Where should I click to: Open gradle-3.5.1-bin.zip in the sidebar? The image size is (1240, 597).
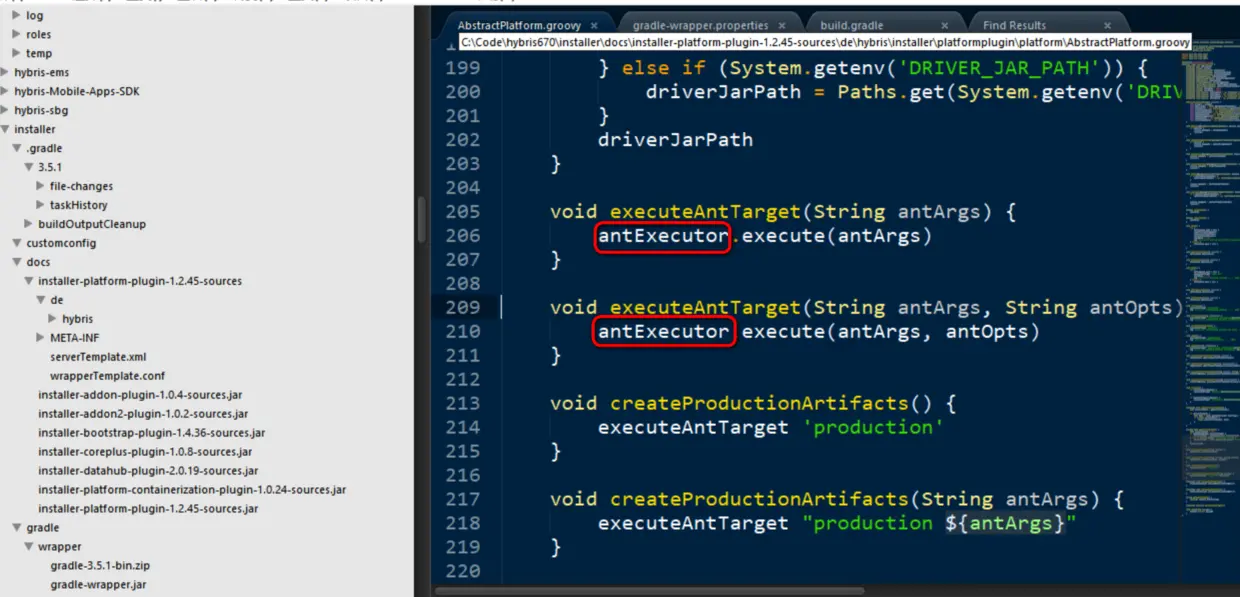pyautogui.click(x=100, y=566)
